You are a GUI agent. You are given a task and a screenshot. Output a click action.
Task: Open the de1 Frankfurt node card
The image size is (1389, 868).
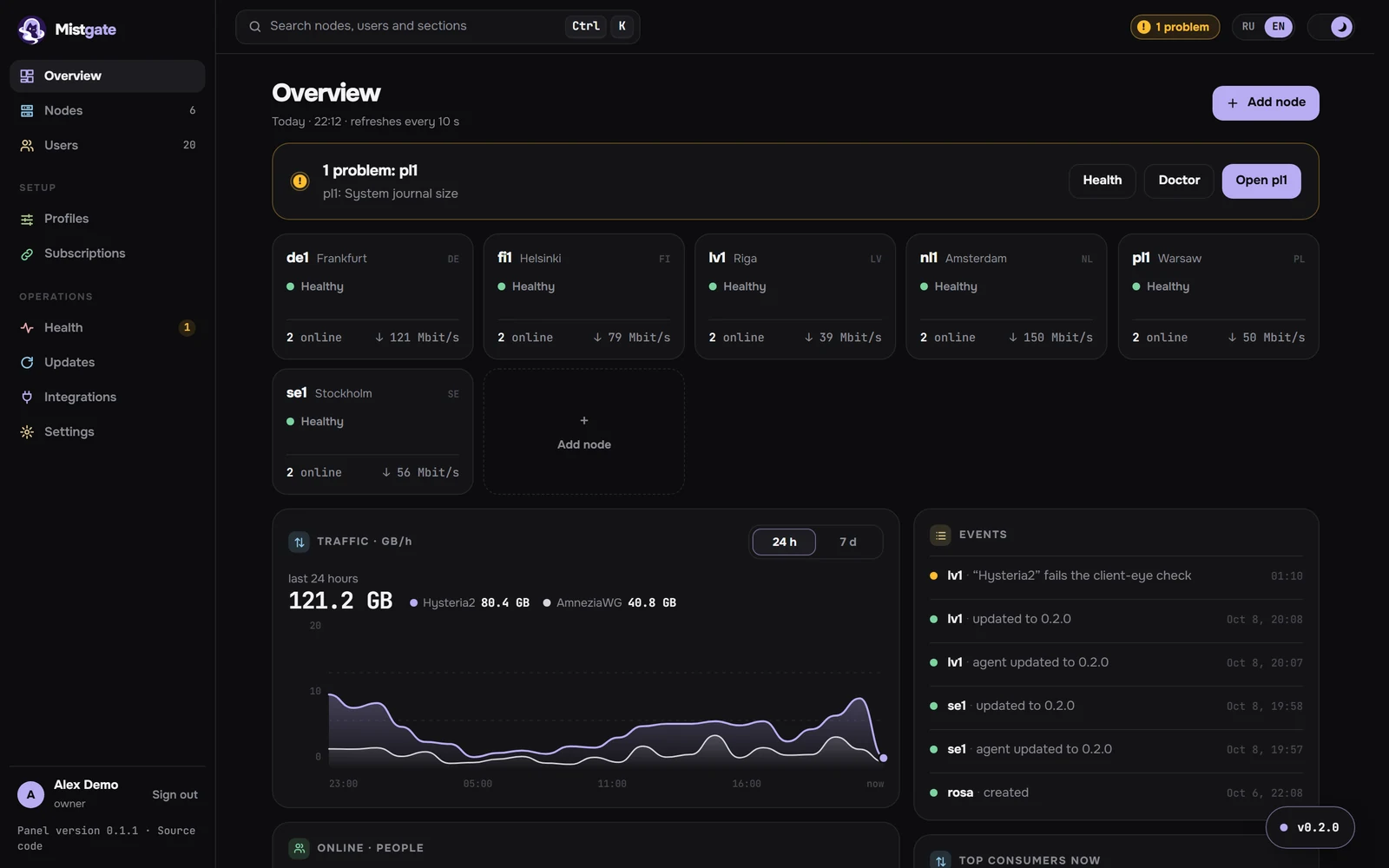(372, 297)
